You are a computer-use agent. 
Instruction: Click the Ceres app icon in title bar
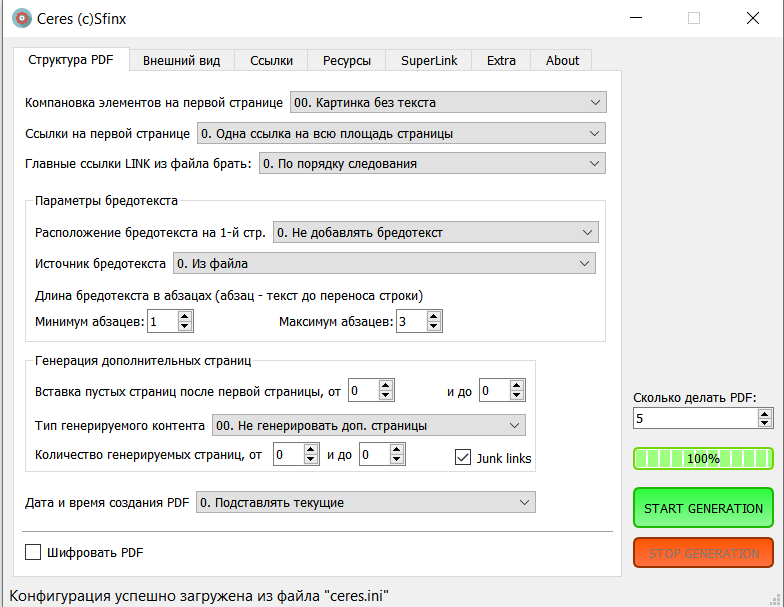tap(22, 18)
